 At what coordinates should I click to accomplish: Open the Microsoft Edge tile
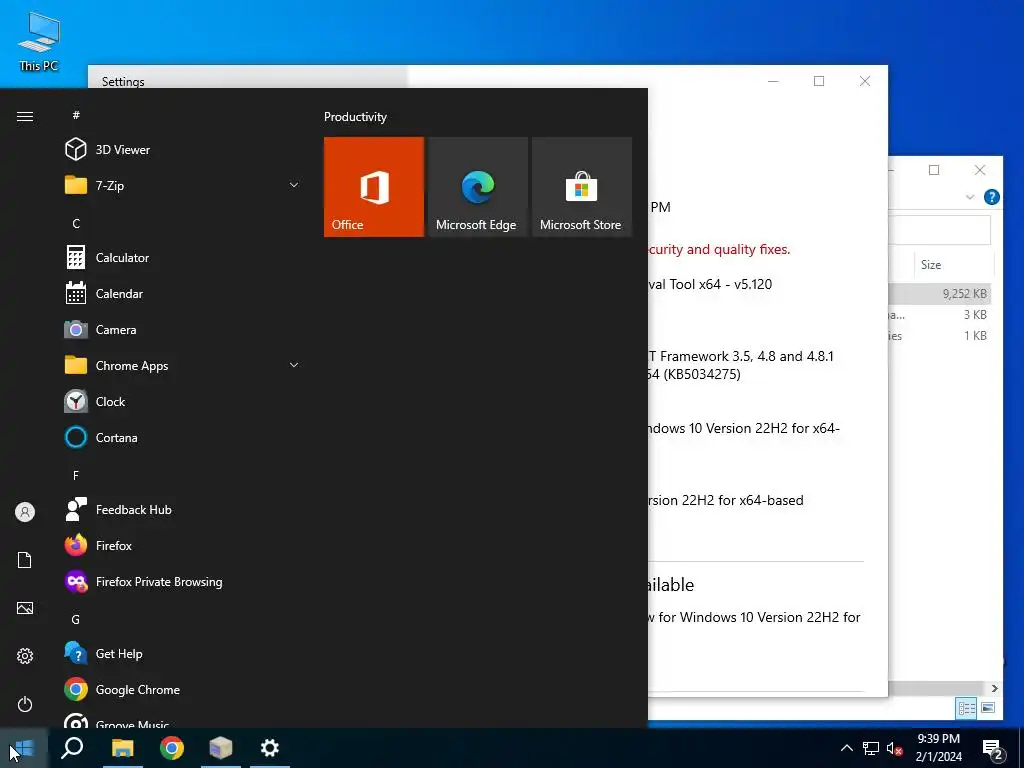(477, 187)
